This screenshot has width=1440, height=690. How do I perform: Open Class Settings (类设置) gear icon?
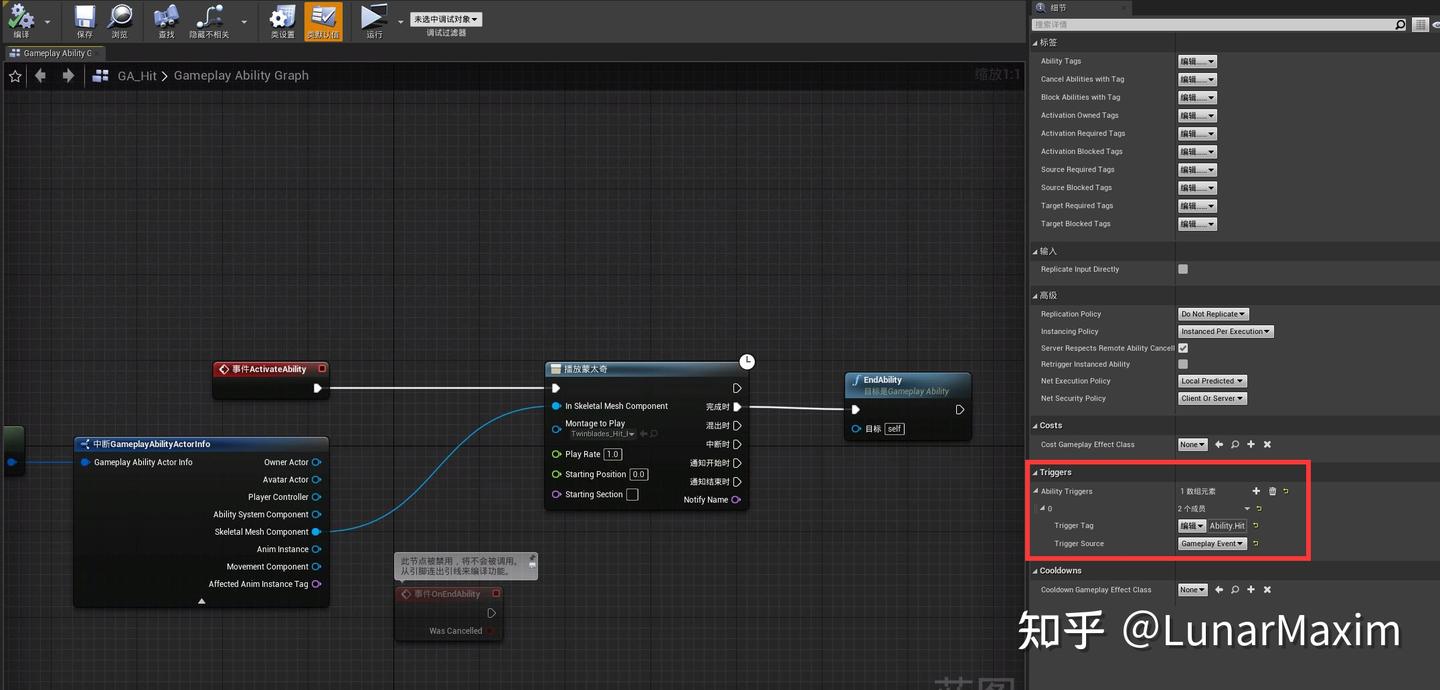coord(283,20)
